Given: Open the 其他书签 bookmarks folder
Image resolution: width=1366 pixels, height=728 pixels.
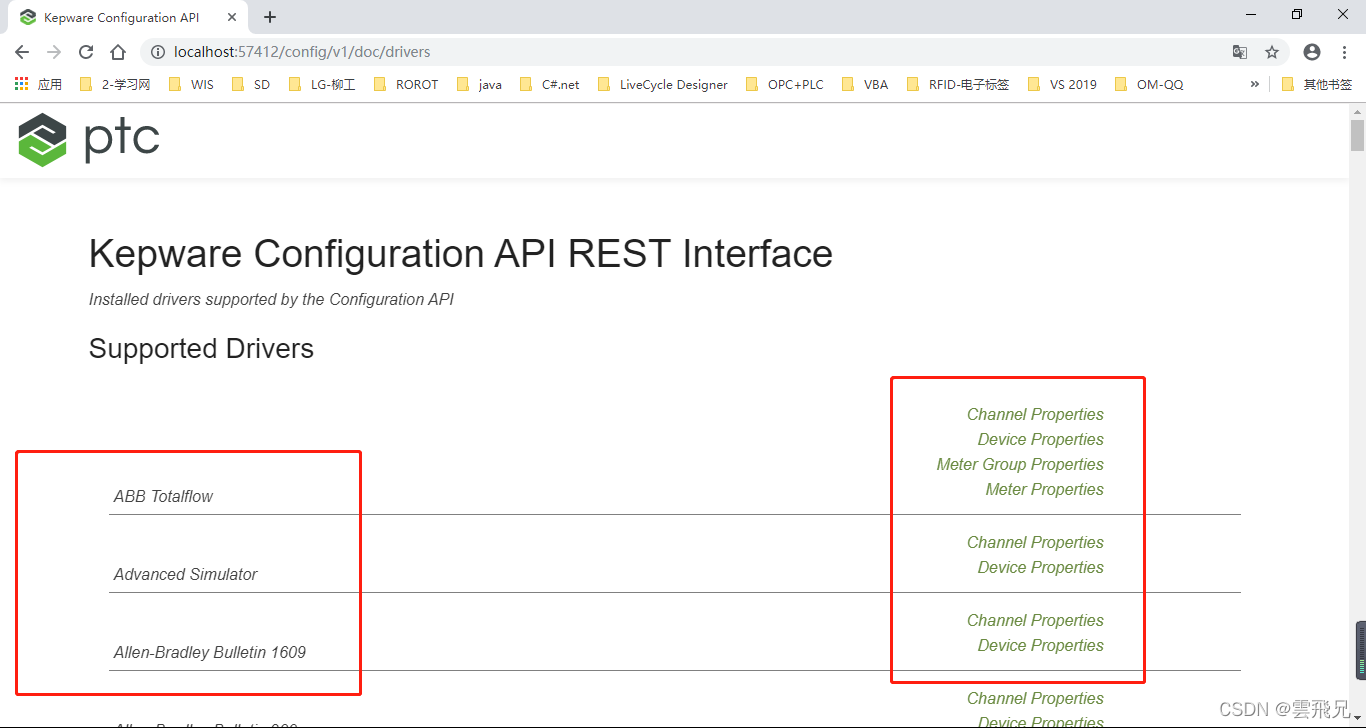Looking at the screenshot, I should click(x=1316, y=84).
